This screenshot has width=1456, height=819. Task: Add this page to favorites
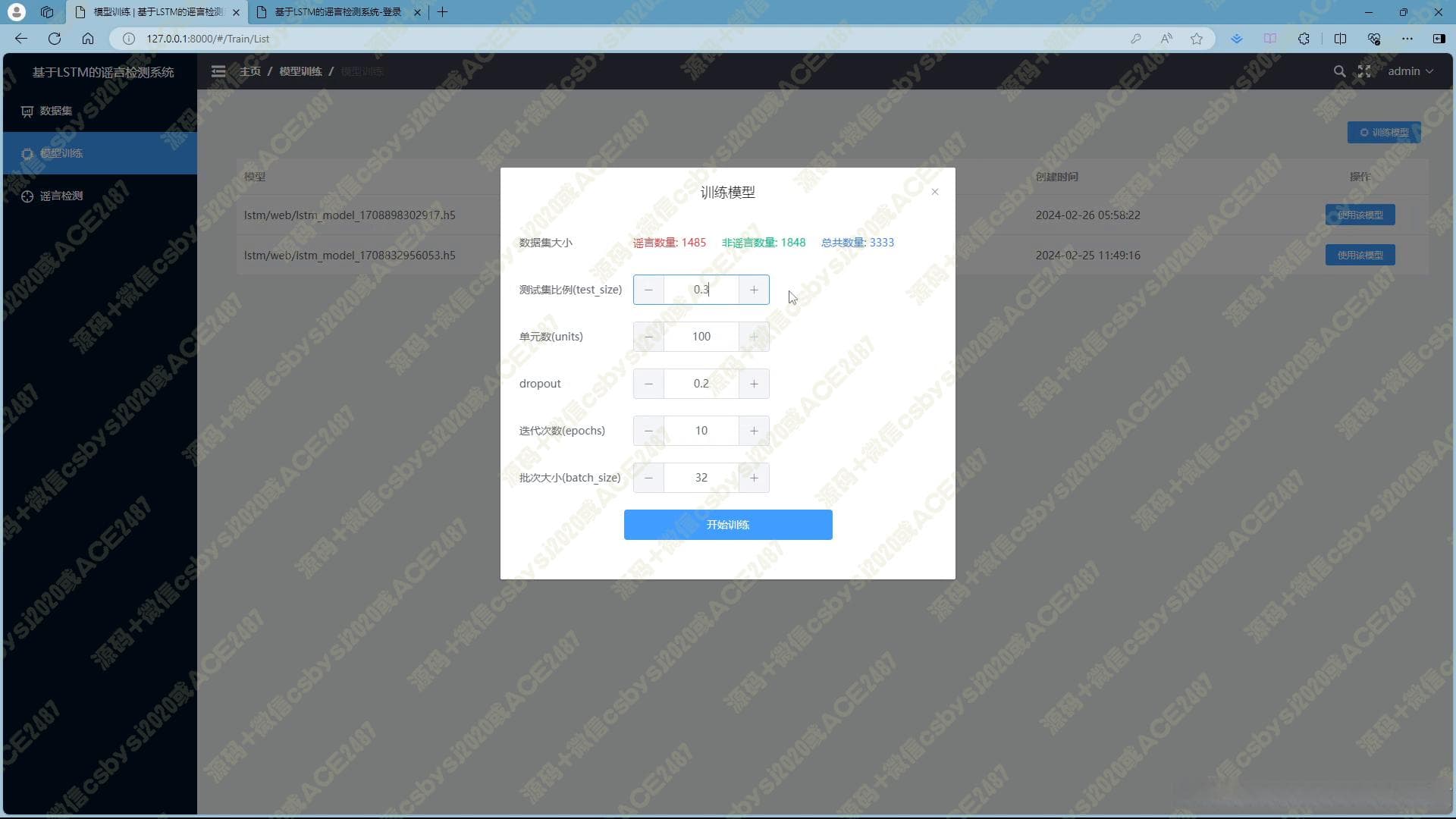pyautogui.click(x=1197, y=39)
